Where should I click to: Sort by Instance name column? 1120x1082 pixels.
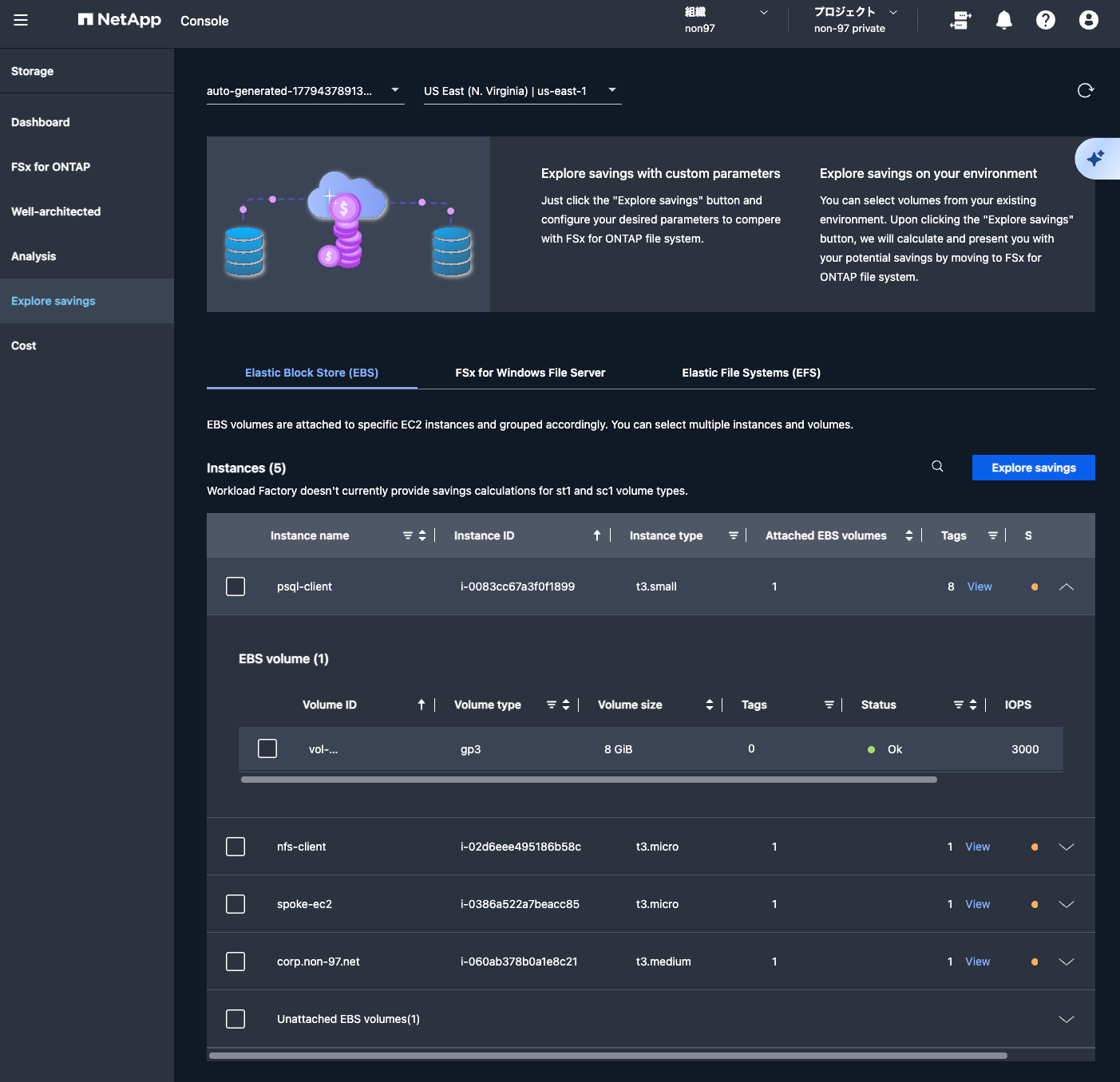pyautogui.click(x=422, y=535)
